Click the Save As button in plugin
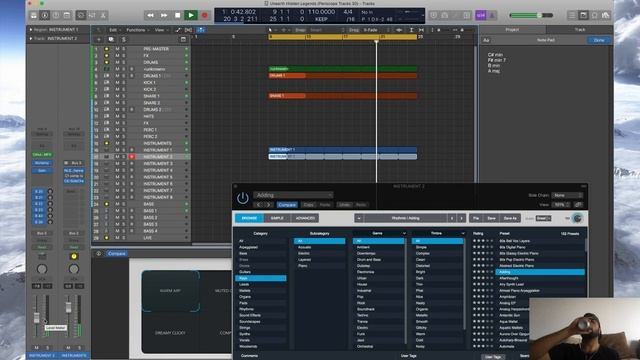The image size is (640, 360). point(510,218)
